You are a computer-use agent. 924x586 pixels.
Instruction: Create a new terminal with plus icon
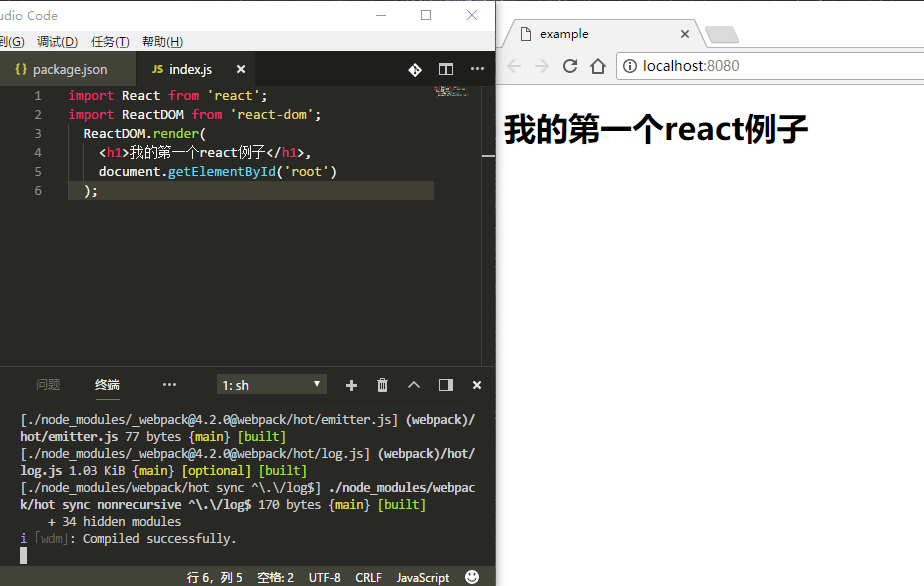pos(351,385)
